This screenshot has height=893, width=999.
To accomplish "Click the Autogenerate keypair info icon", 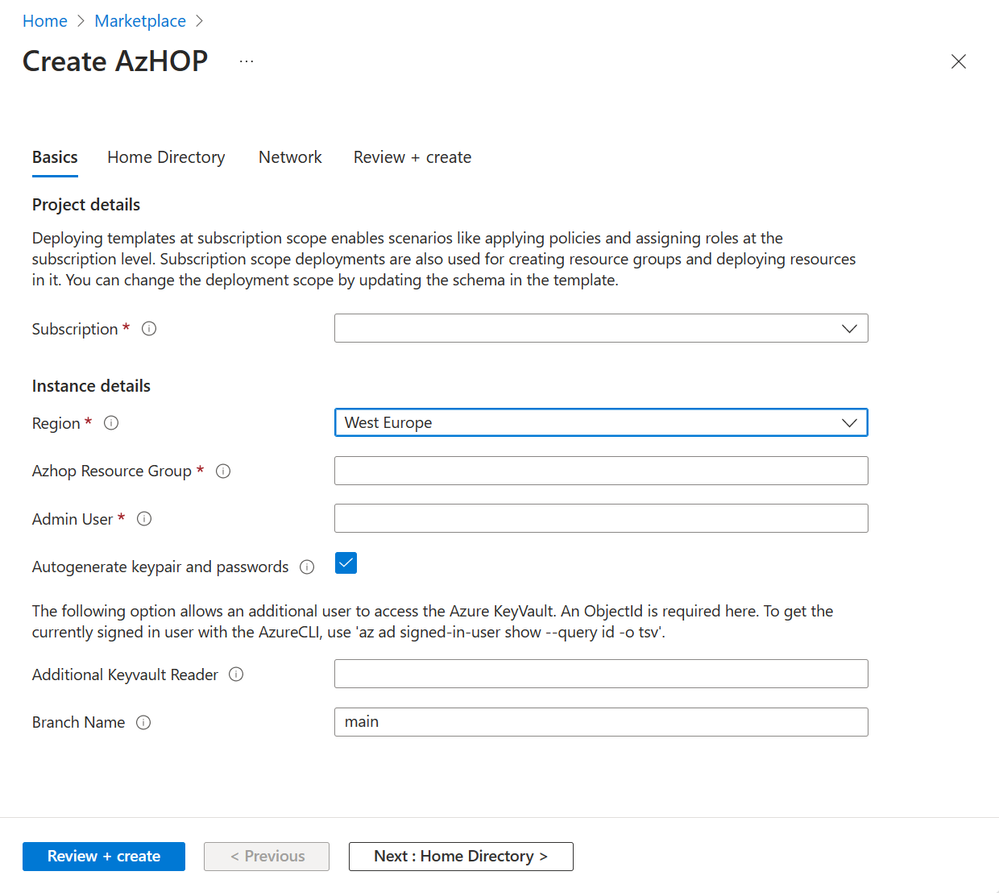I will pyautogui.click(x=307, y=567).
